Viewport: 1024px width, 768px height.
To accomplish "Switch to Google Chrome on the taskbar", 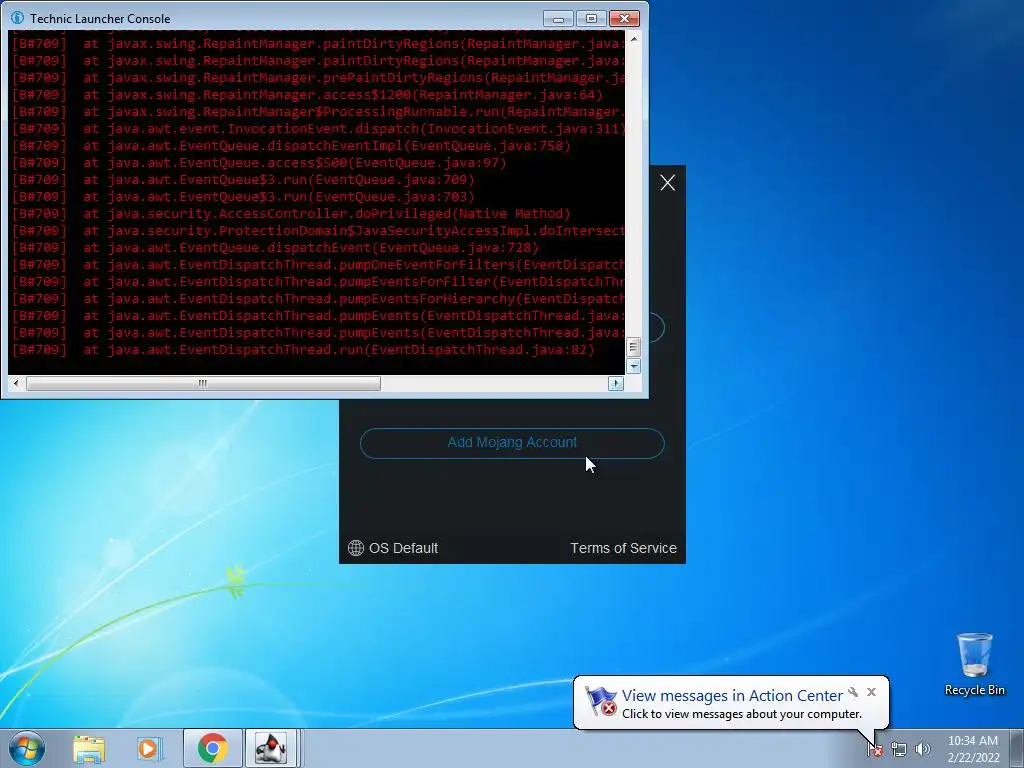I will (x=212, y=748).
